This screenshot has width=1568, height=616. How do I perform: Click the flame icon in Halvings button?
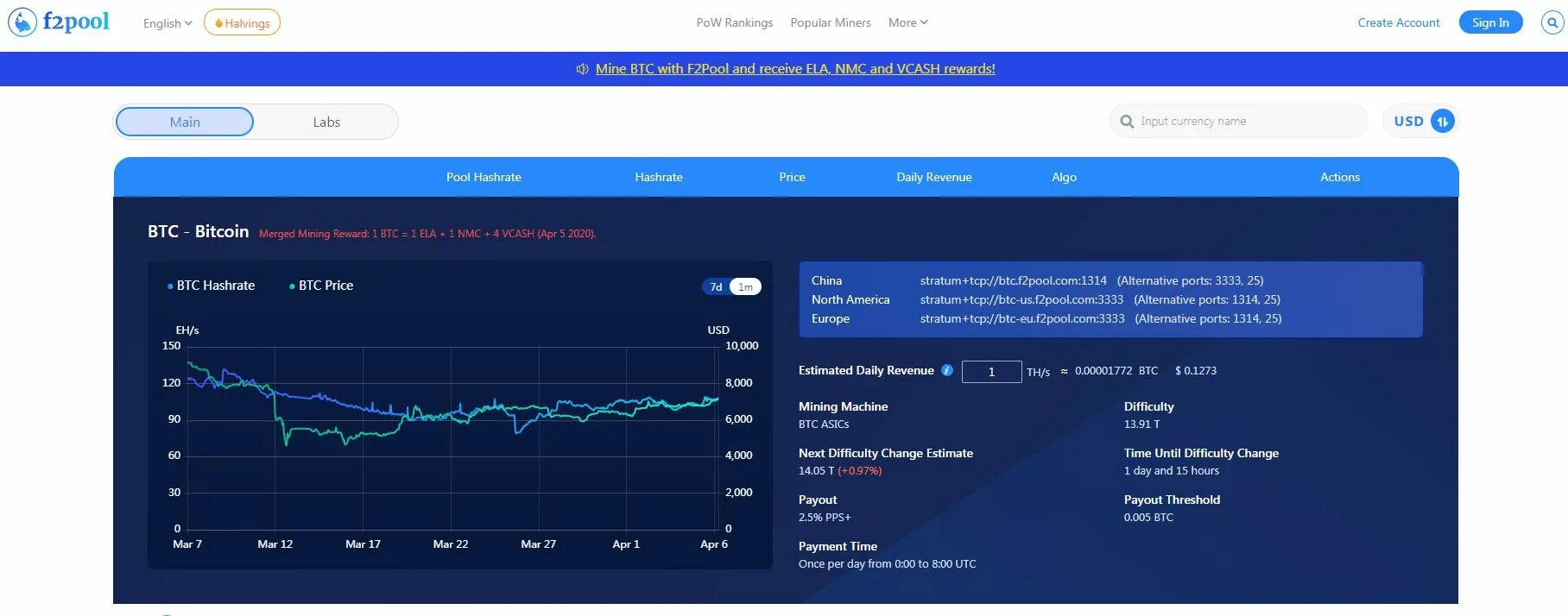218,23
